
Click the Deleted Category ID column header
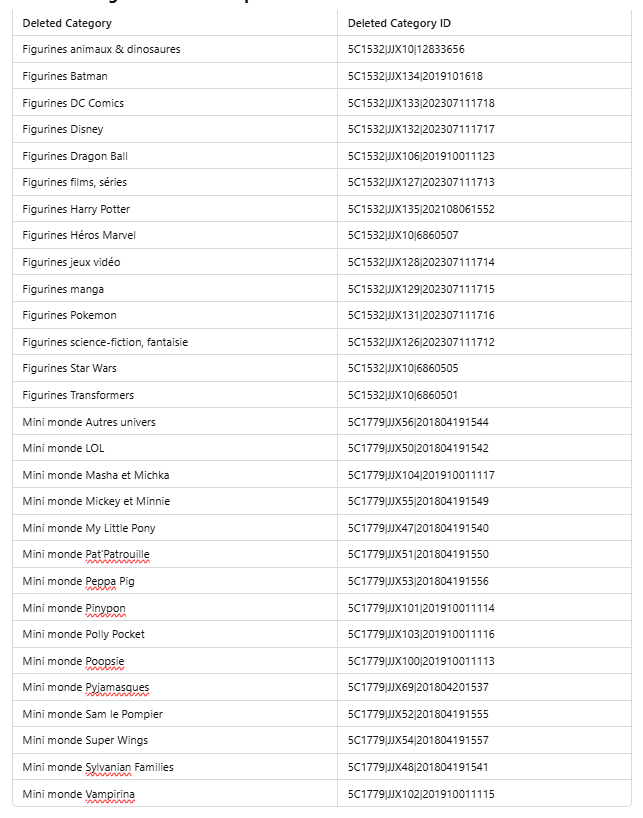pos(394,23)
